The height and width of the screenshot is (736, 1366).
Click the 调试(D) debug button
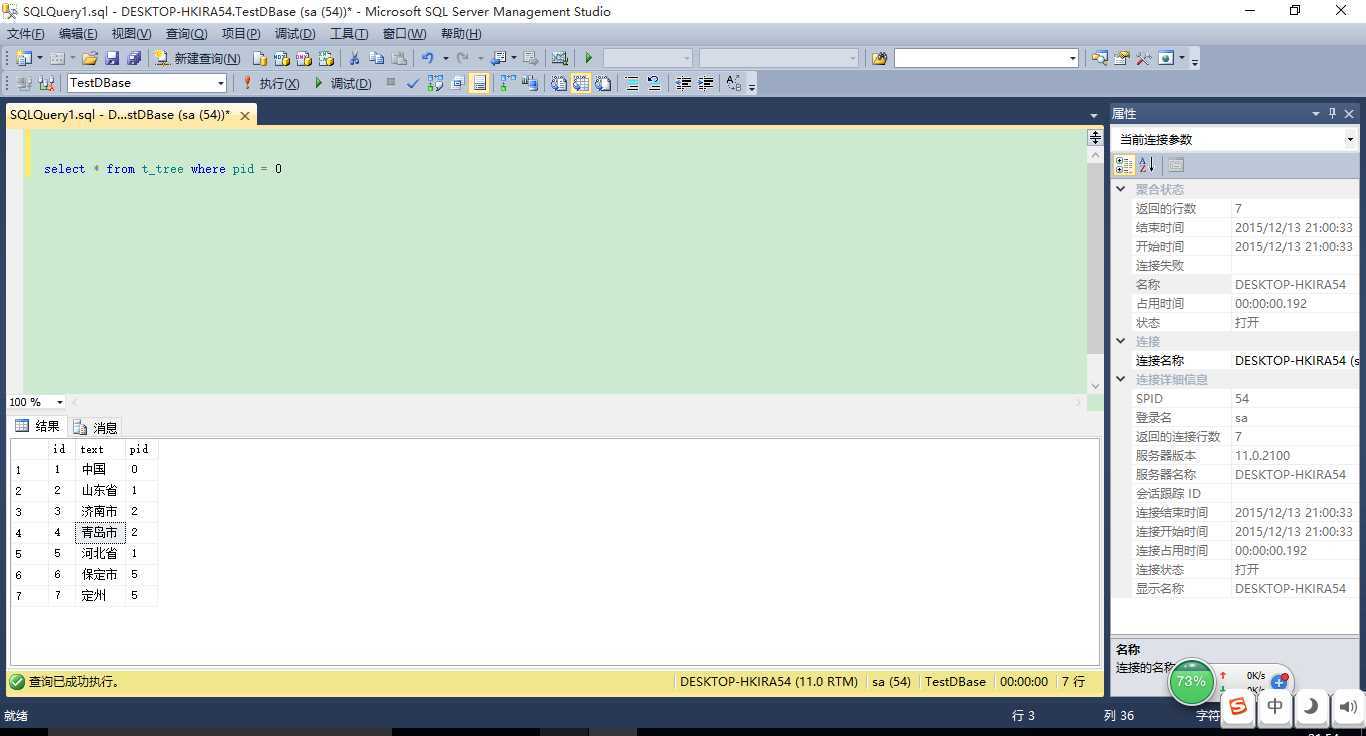(x=342, y=83)
